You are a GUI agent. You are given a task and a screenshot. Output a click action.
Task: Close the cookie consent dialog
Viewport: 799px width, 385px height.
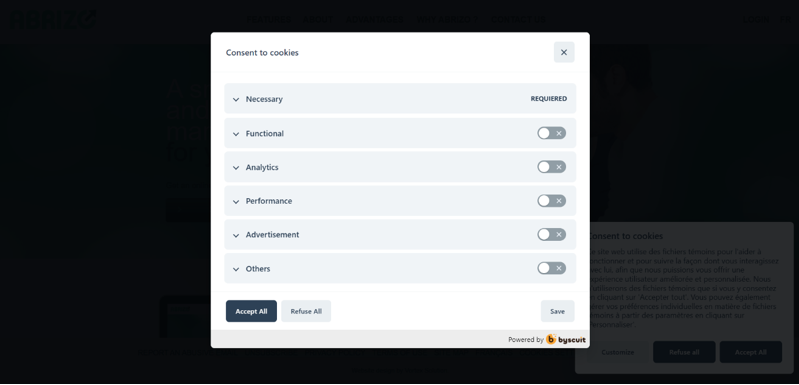[x=564, y=52]
